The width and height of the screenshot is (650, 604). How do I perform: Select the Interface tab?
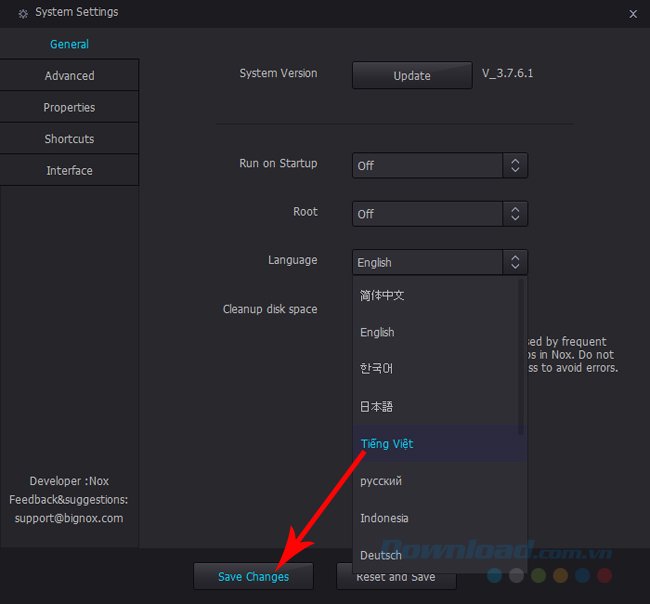[x=69, y=170]
